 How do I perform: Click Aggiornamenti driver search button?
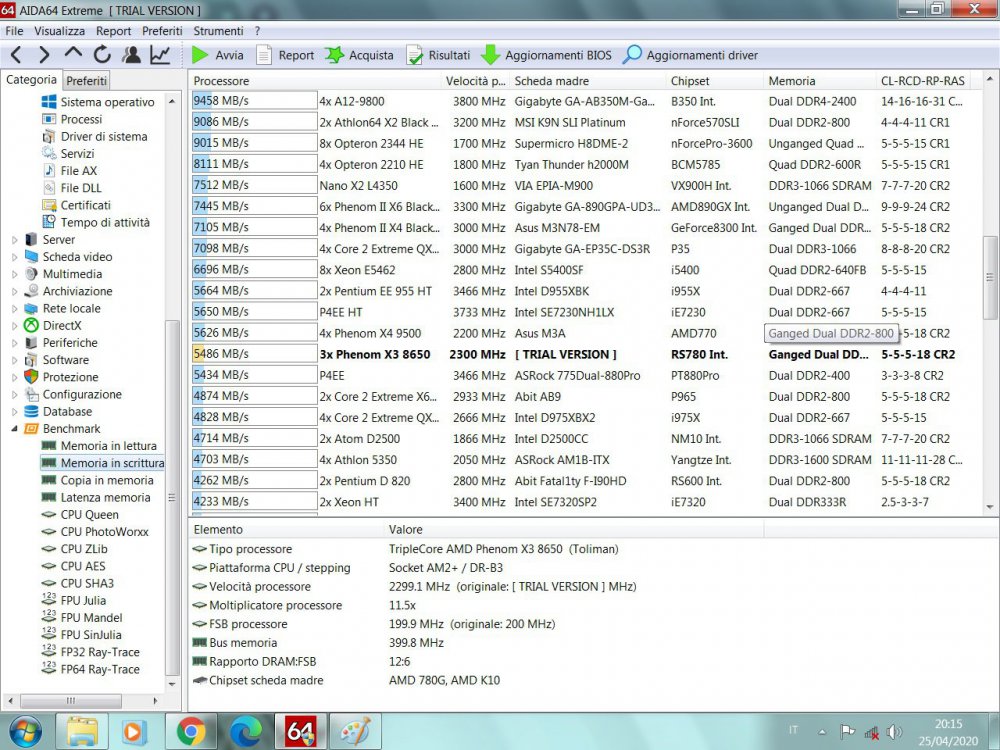(x=690, y=56)
